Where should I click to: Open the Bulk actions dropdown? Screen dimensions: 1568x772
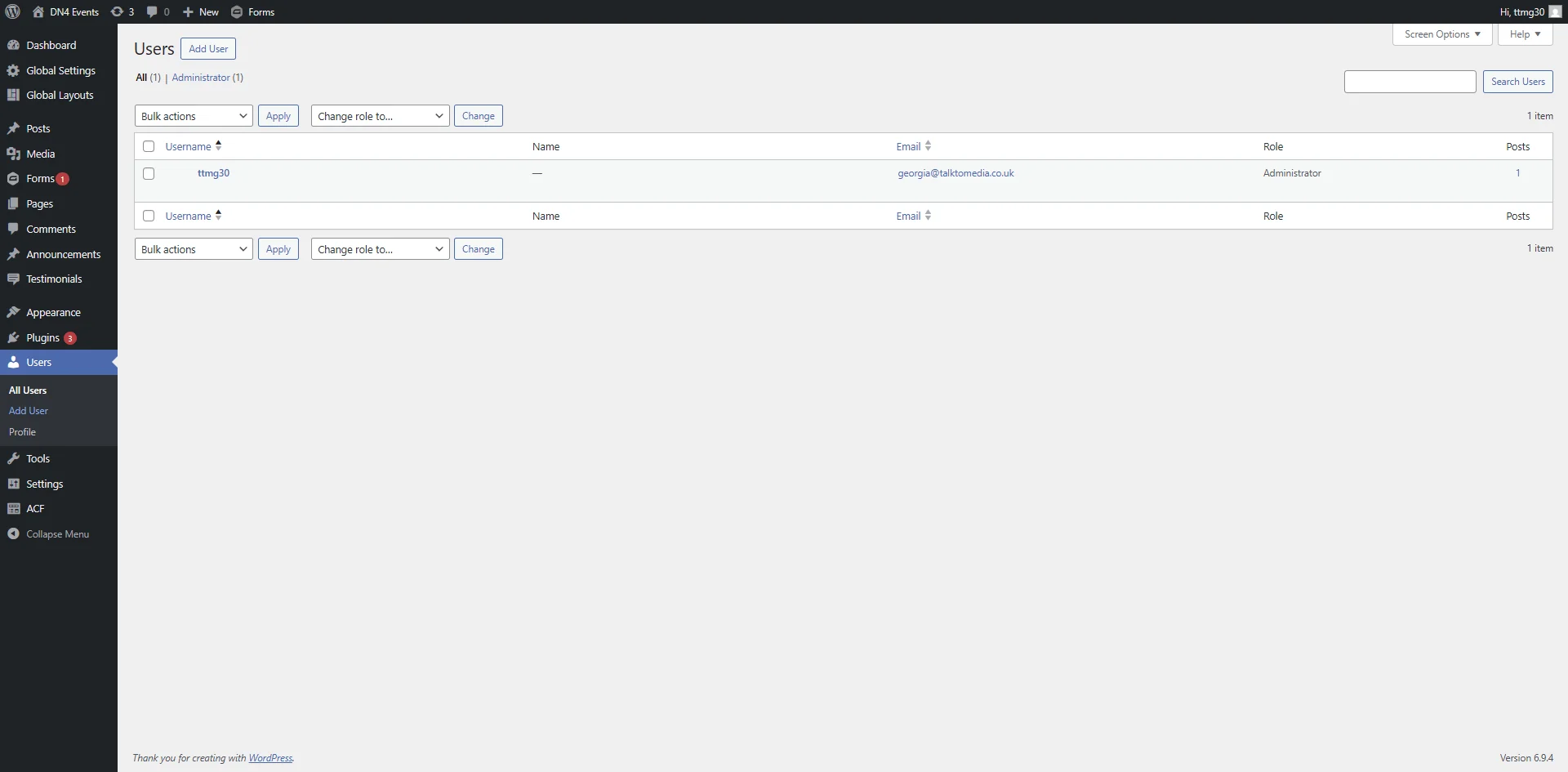[193, 115]
